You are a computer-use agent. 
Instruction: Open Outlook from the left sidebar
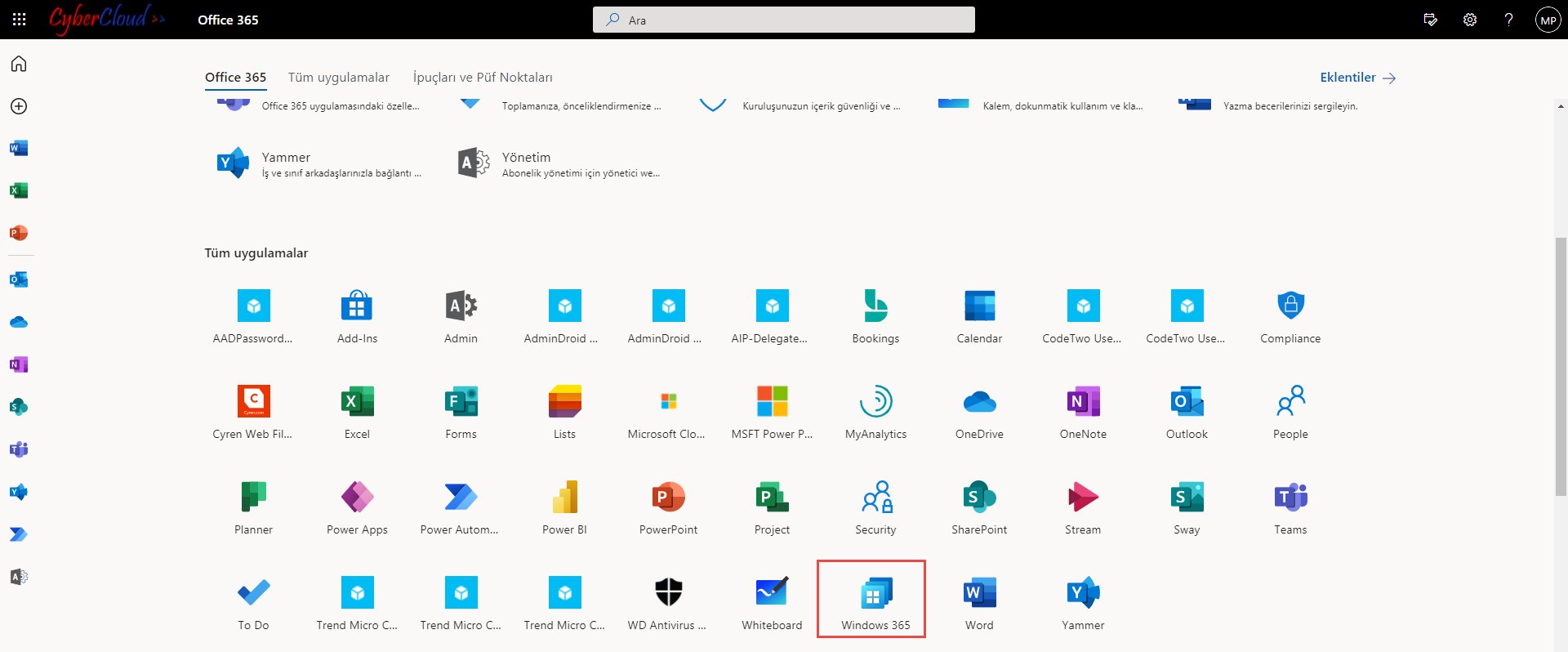pyautogui.click(x=19, y=279)
